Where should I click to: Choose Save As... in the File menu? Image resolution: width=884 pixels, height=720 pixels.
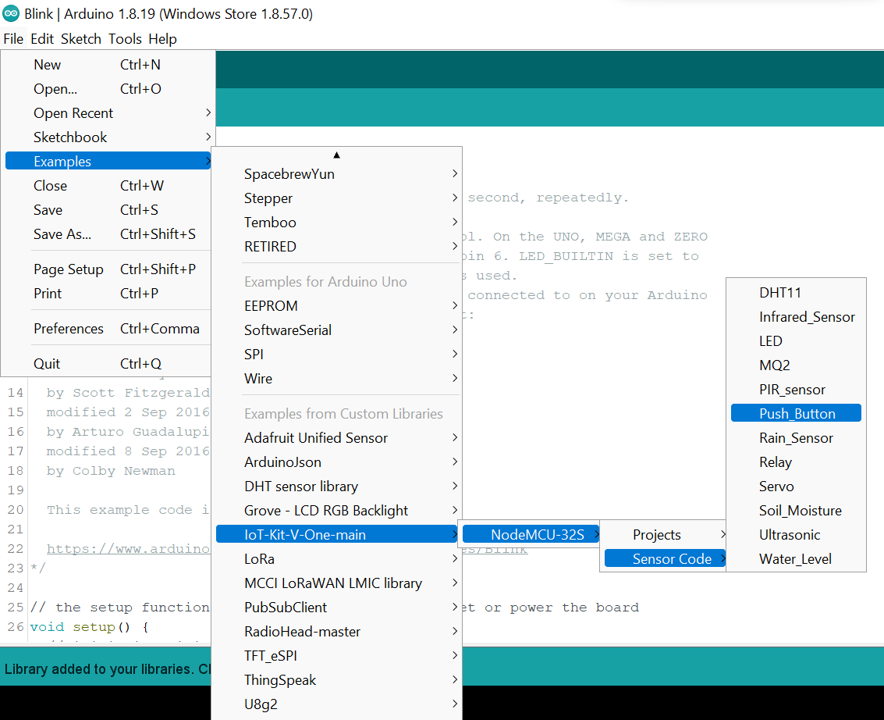(x=108, y=234)
